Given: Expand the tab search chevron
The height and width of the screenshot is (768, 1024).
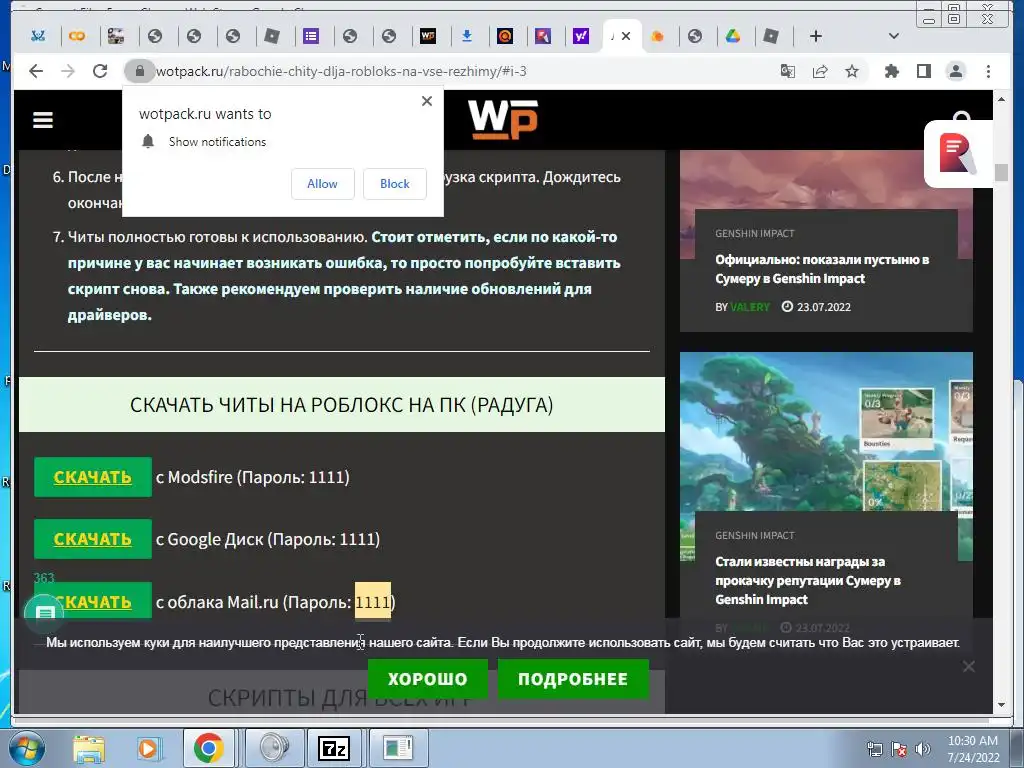Looking at the screenshot, I should (x=894, y=36).
